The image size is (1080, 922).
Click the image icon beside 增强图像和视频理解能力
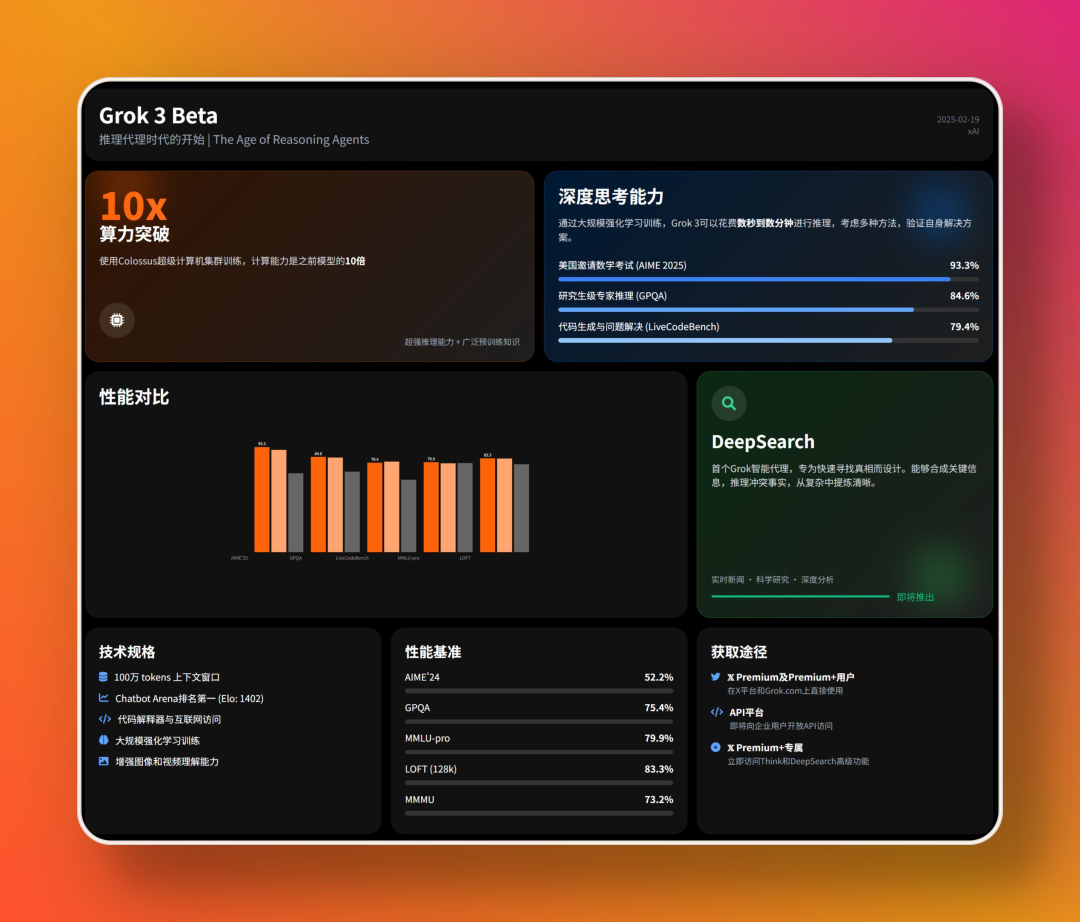[103, 762]
